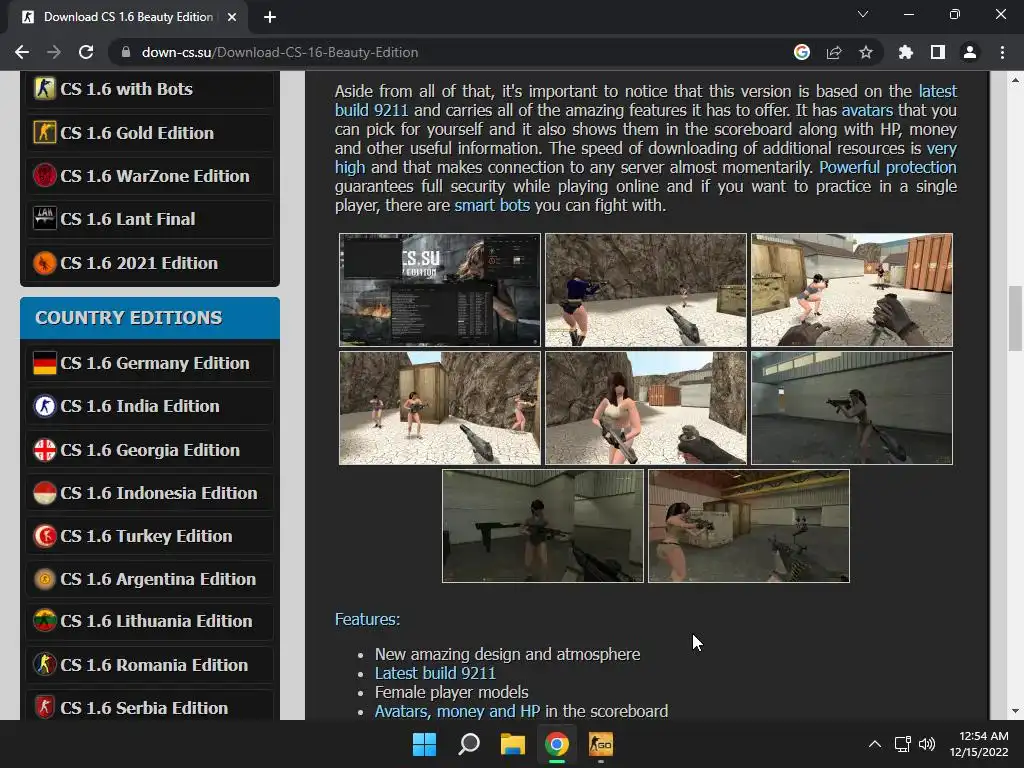Viewport: 1024px width, 768px height.
Task: Close the Beauty Edition browser tab
Action: [x=232, y=17]
